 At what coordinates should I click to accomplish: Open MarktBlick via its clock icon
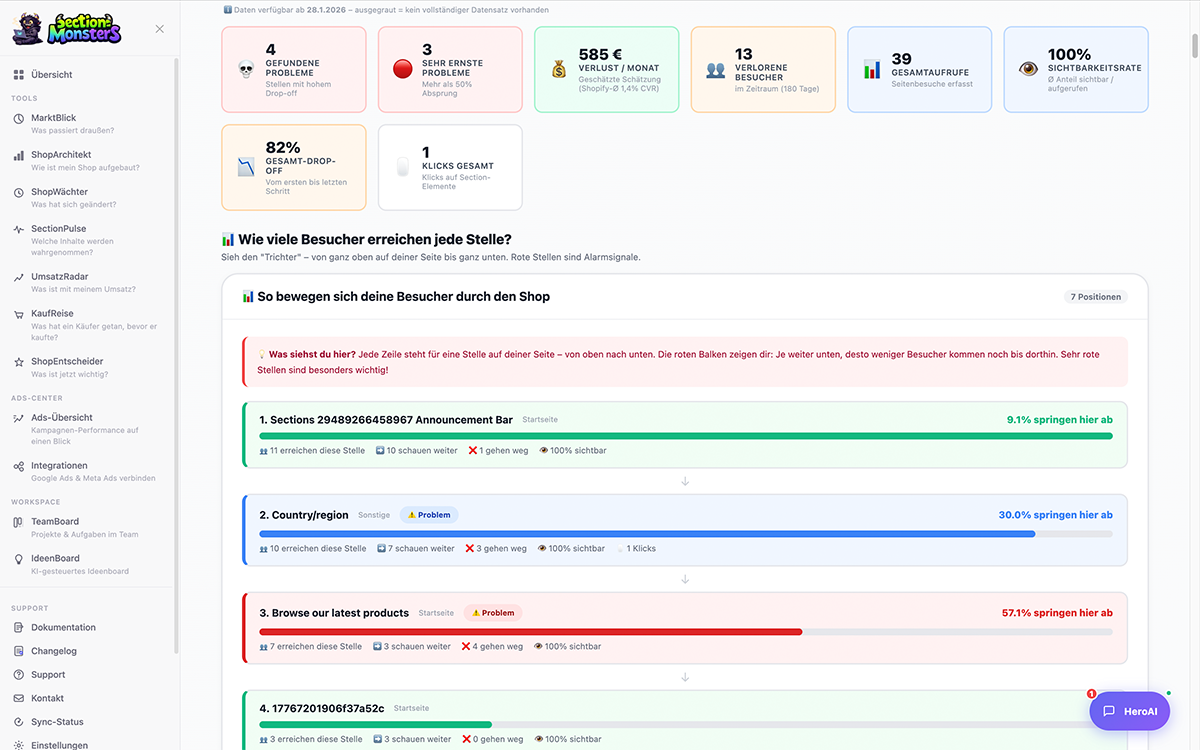coord(19,119)
